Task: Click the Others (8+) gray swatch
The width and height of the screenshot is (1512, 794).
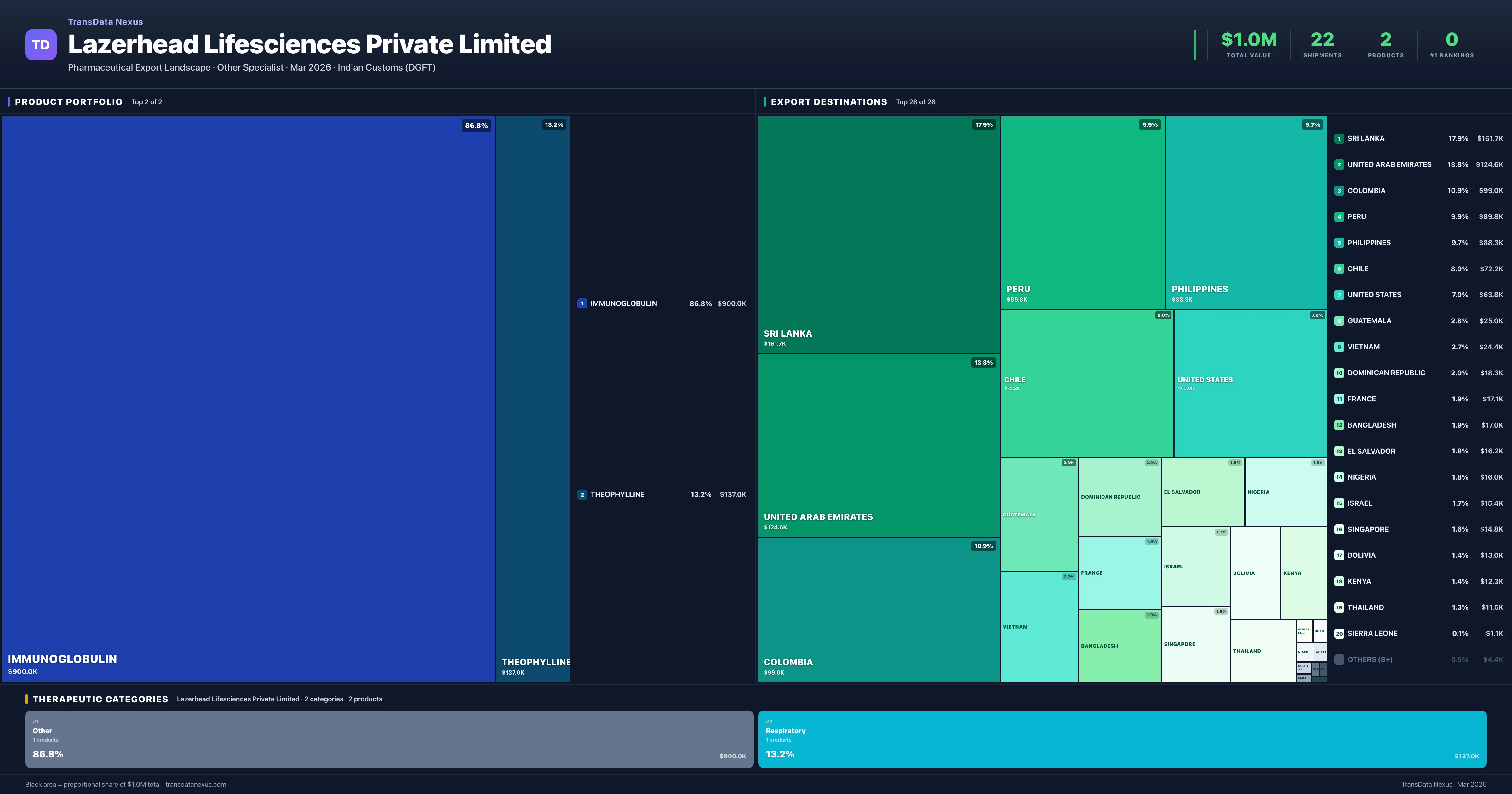Action: (x=1339, y=659)
